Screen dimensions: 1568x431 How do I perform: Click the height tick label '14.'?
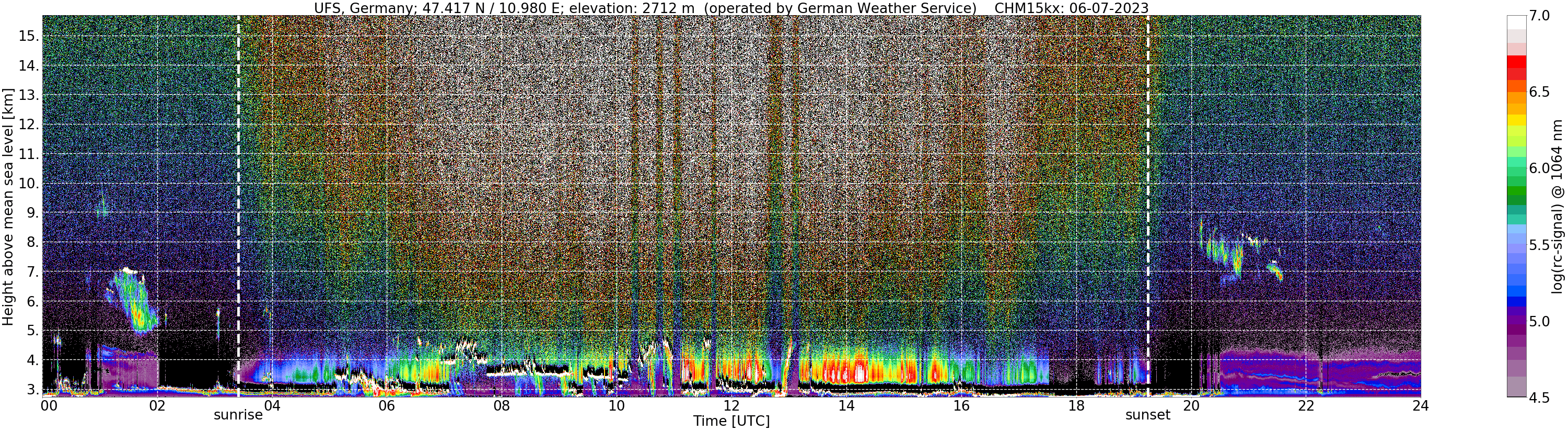coord(29,66)
